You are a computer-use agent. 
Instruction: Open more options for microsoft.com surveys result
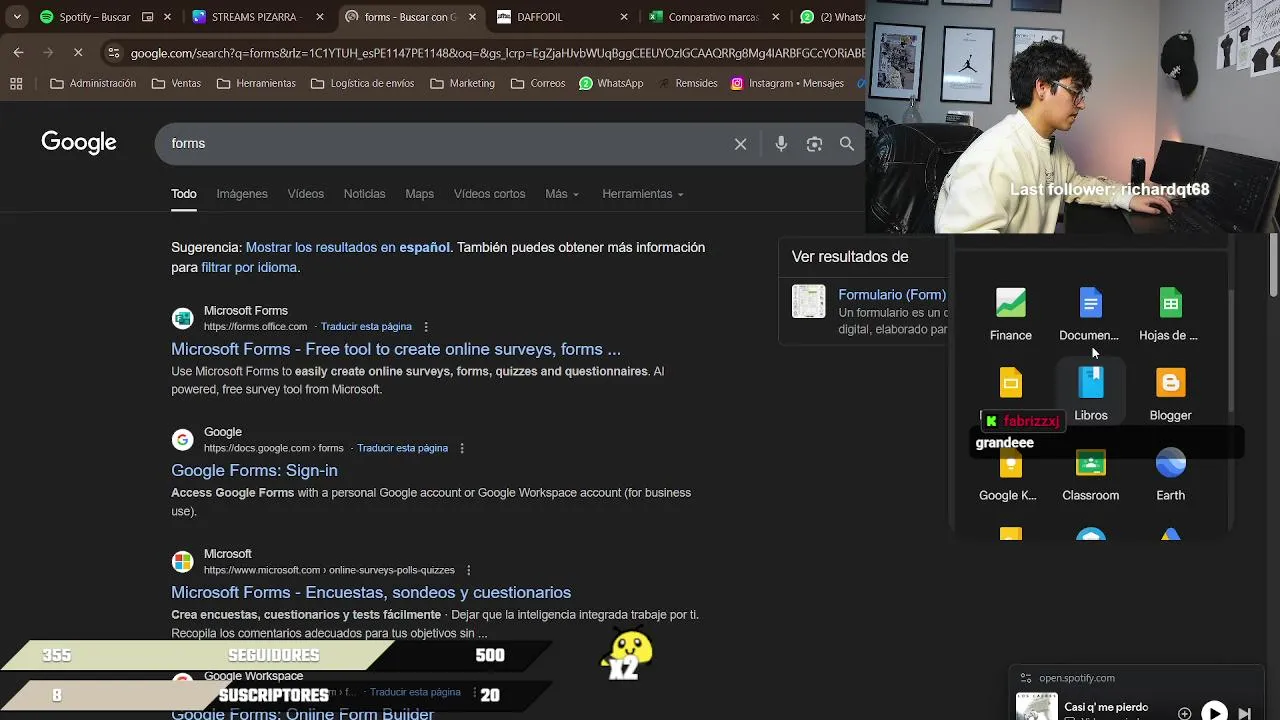(468, 570)
